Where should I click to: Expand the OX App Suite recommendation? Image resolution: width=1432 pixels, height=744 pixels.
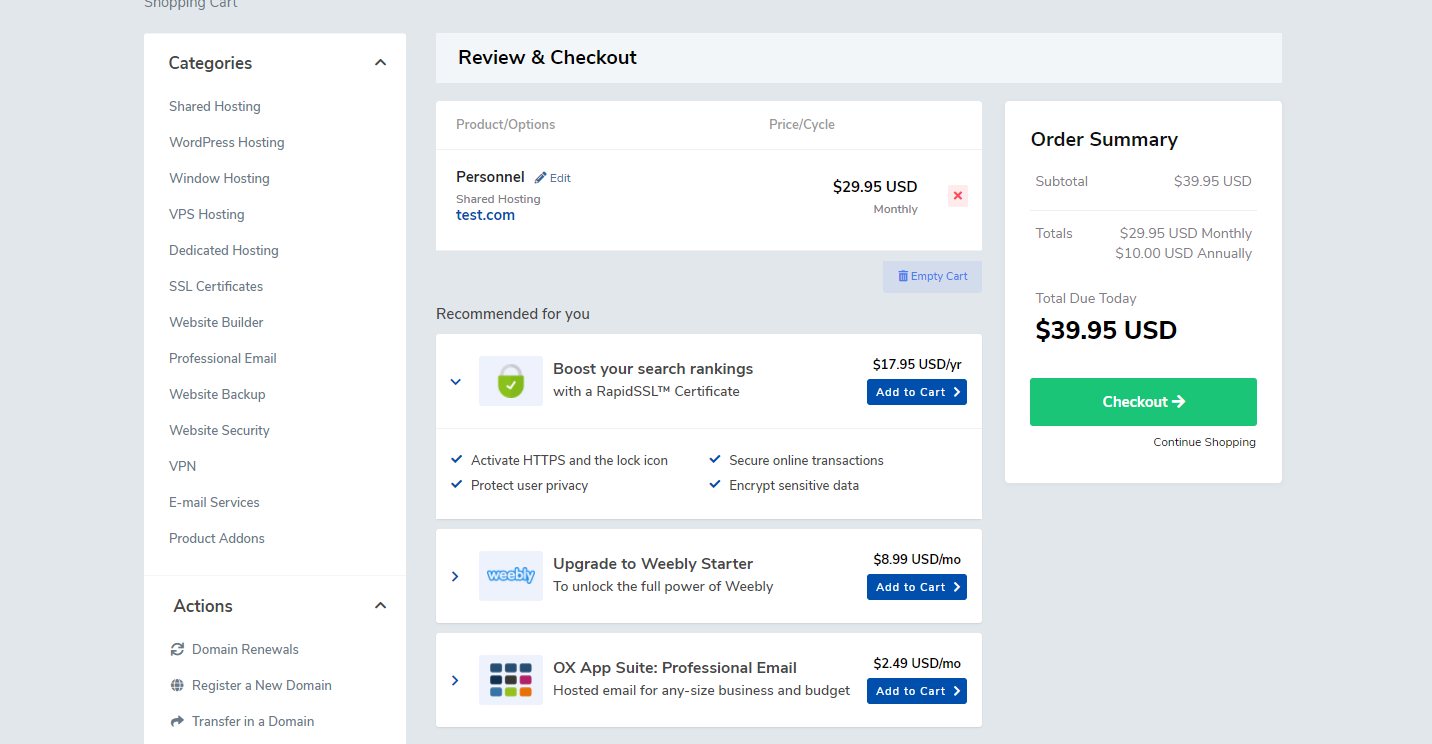[455, 681]
